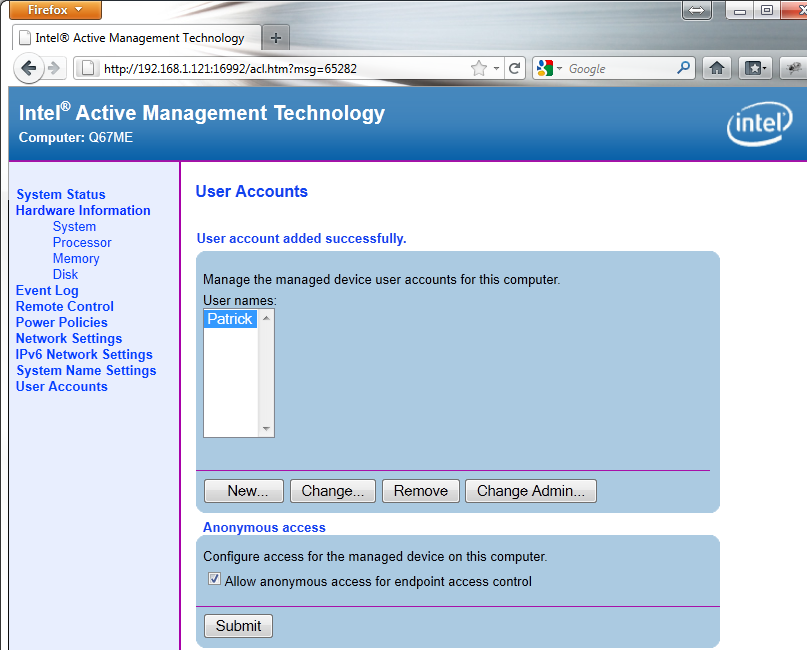The width and height of the screenshot is (807, 650).
Task: Open the bookmarks toolbar button
Action: click(756, 68)
